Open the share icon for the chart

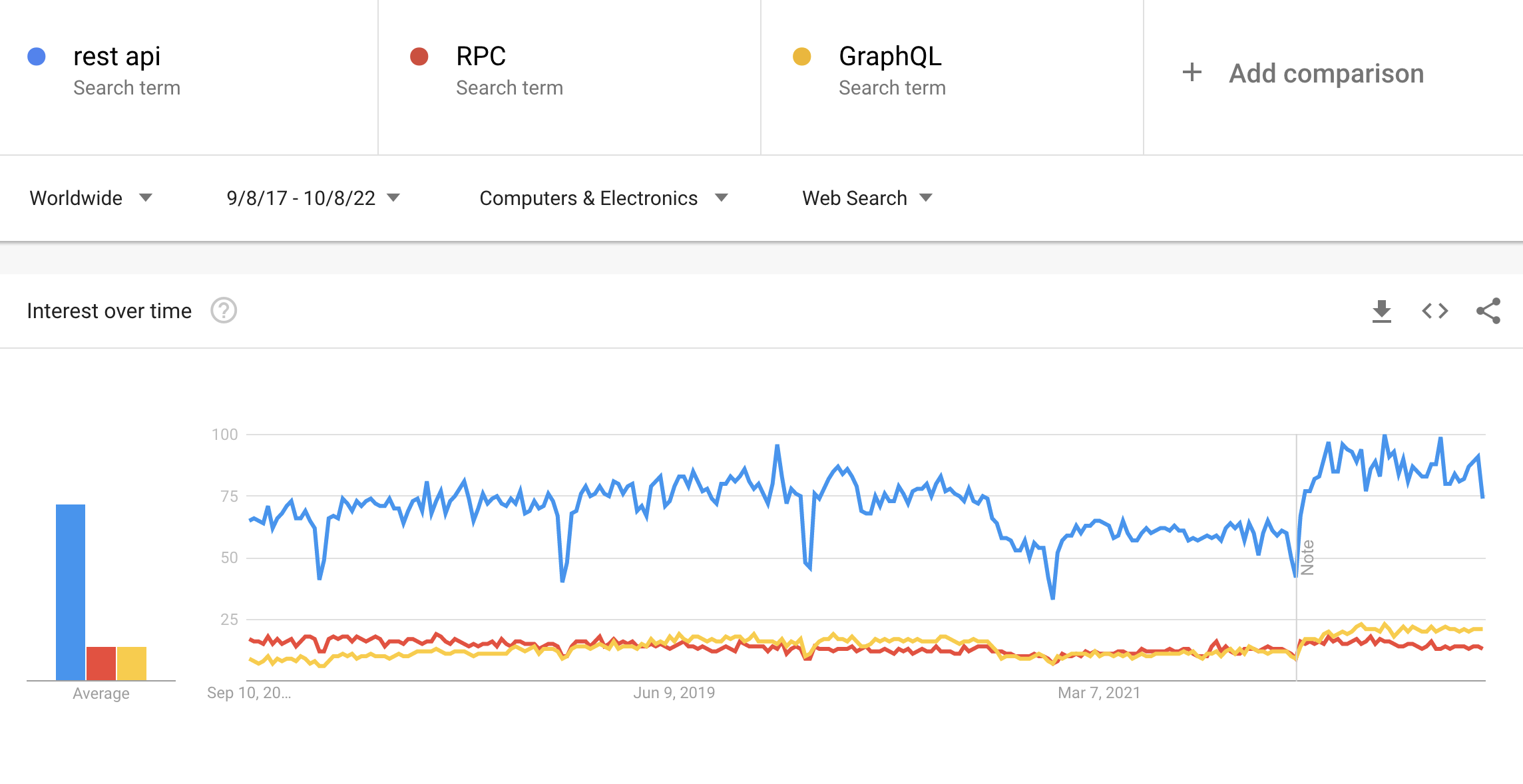tap(1488, 311)
